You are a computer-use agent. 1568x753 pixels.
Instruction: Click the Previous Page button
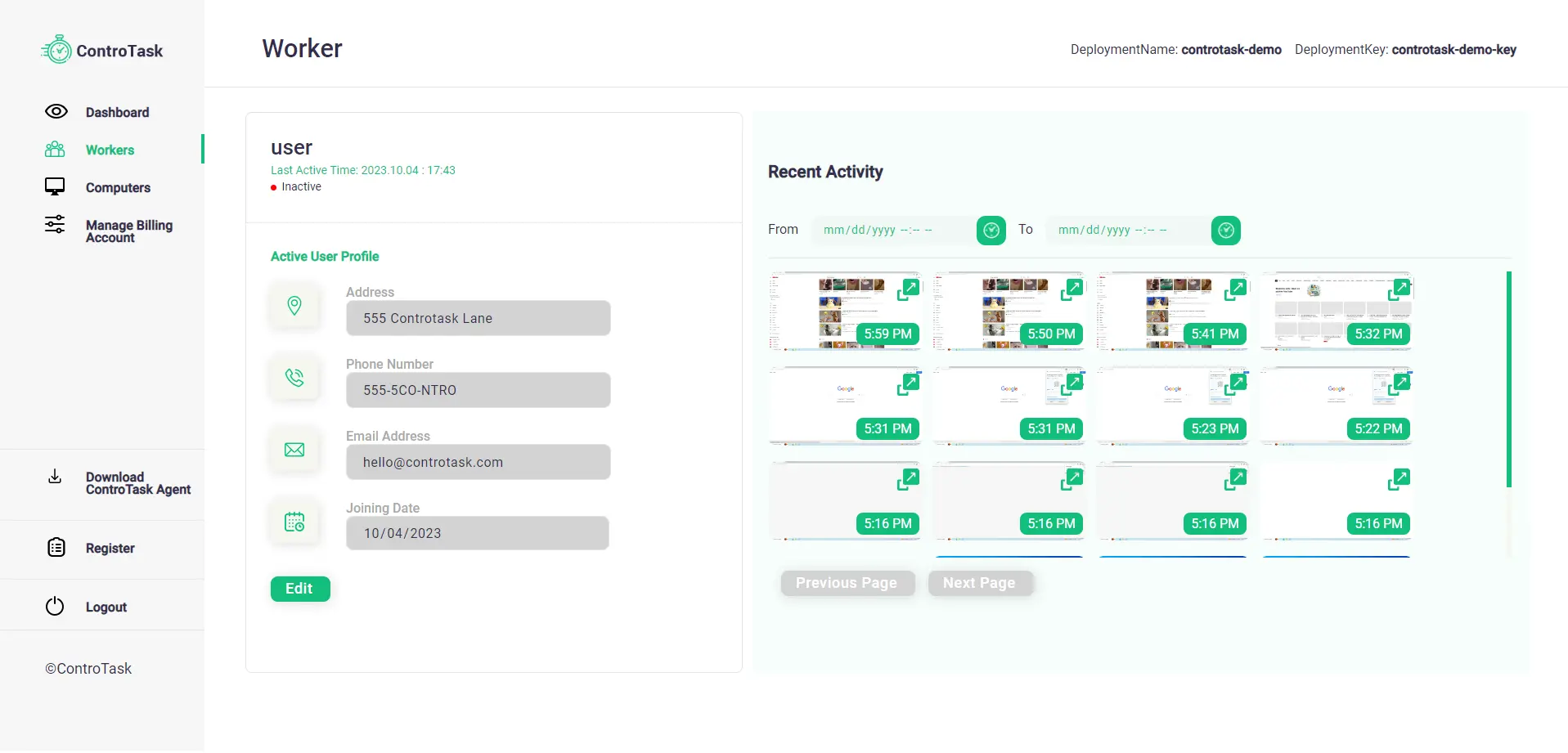pyautogui.click(x=847, y=583)
